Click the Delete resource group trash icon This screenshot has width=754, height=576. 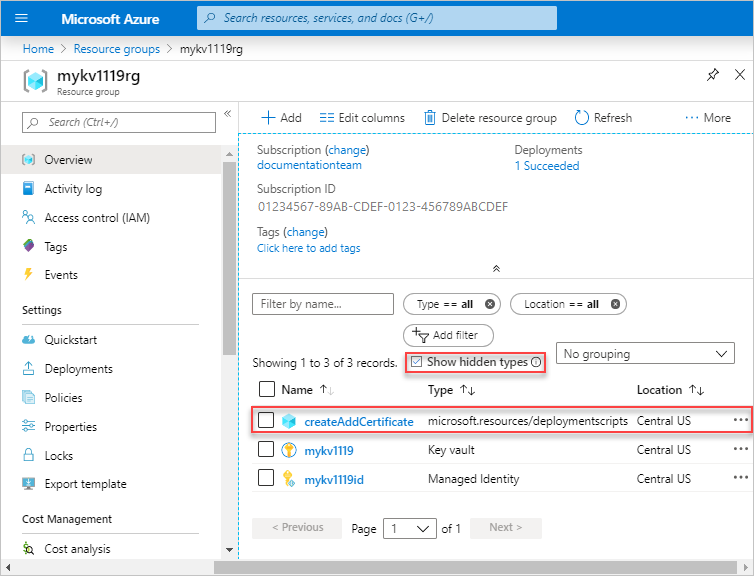point(430,118)
